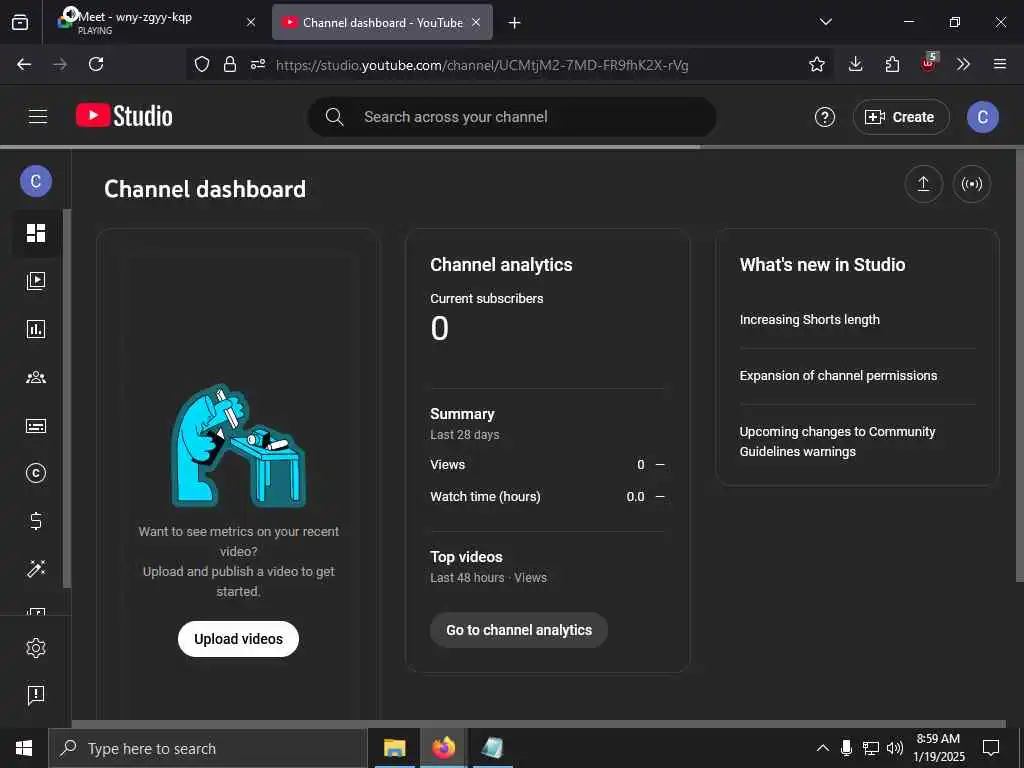The image size is (1024, 768).
Task: Open the Help question mark icon
Action: pyautogui.click(x=825, y=117)
